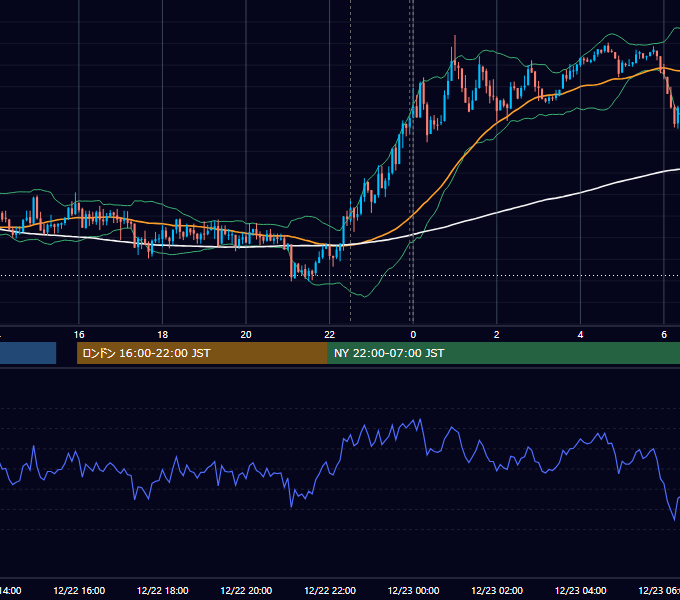Click the 6 hour label on price chart axis
680x600 pixels.
click(x=664, y=335)
